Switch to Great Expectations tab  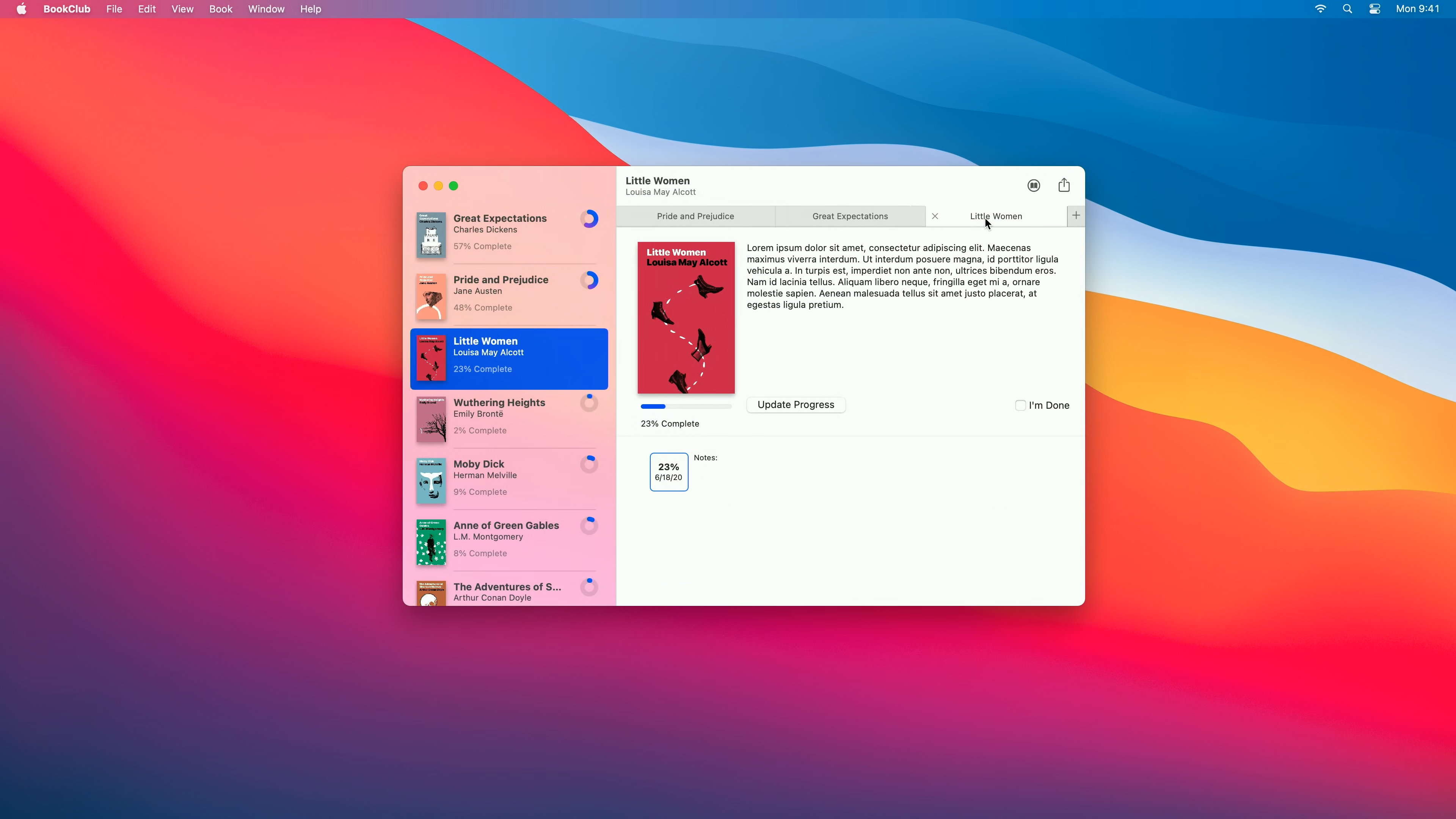point(850,217)
